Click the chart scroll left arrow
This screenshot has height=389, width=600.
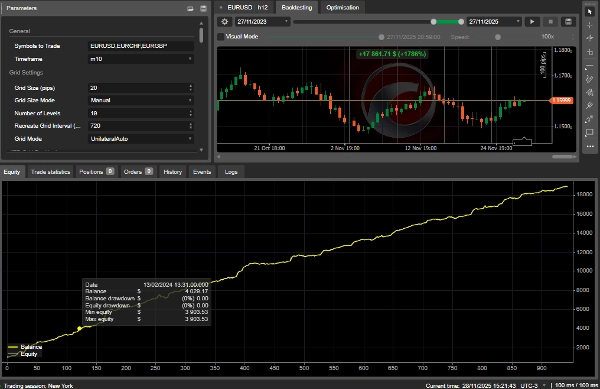[218, 156]
